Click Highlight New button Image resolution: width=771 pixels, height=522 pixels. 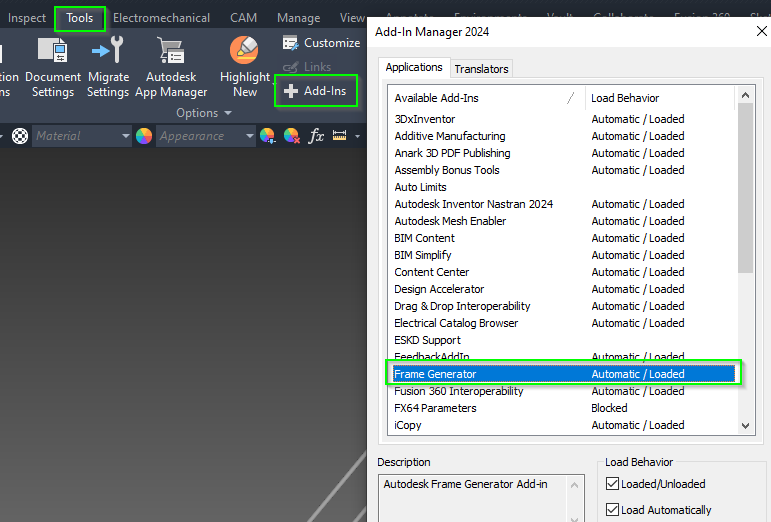coord(245,68)
